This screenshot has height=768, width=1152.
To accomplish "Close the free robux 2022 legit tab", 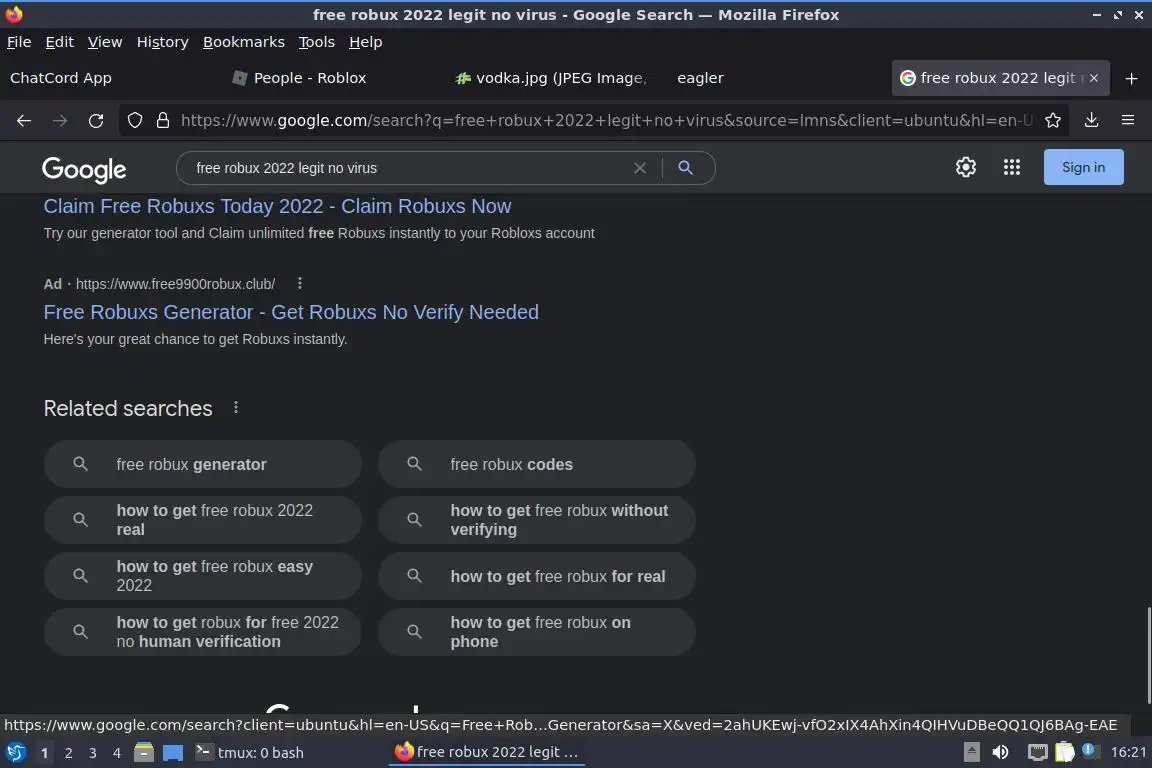I will (x=1094, y=78).
